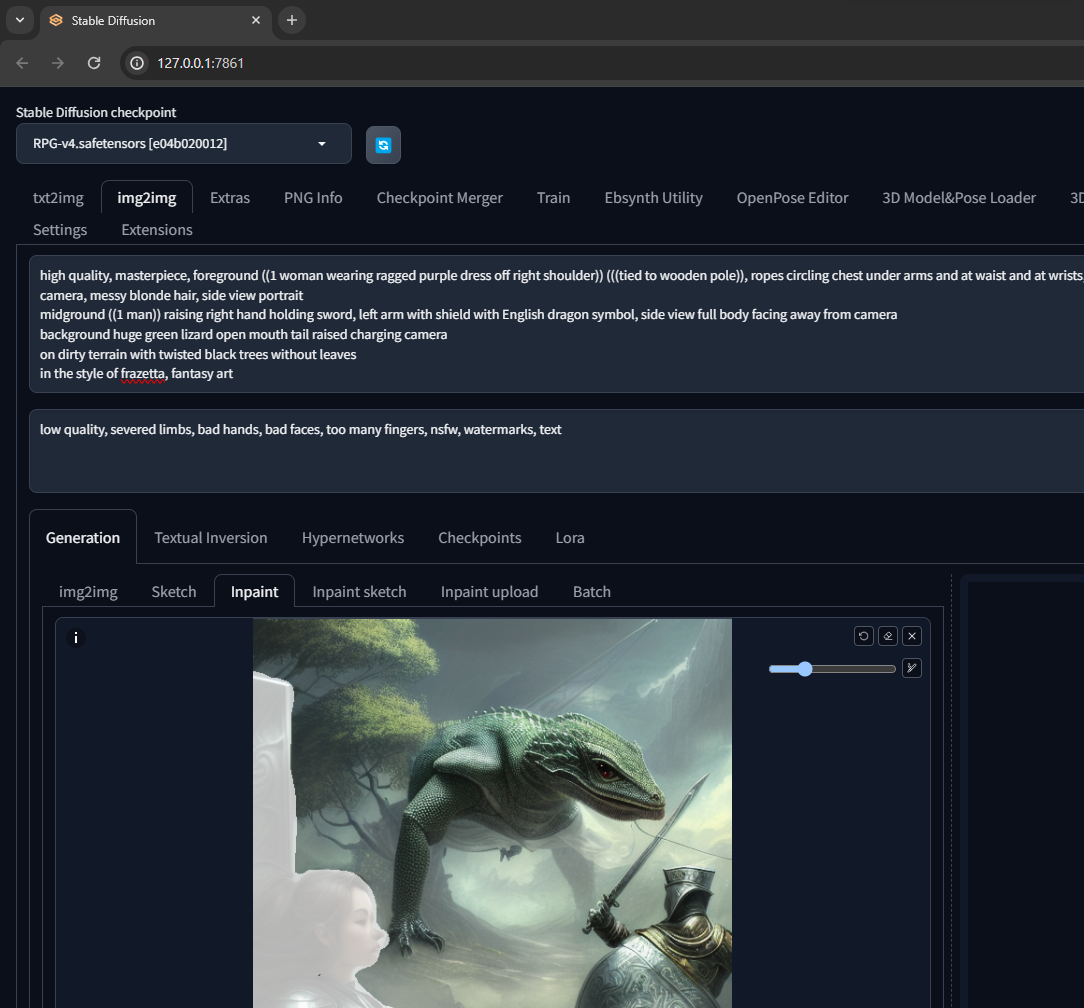The image size is (1084, 1008).
Task: Click the misspelled word frazetta in prompt
Action: [x=143, y=374]
